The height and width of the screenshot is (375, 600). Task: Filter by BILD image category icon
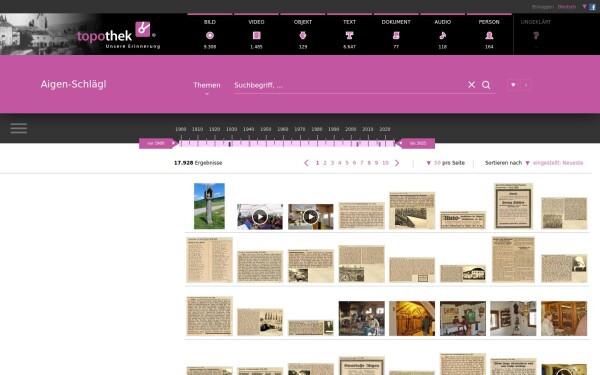[x=210, y=36]
